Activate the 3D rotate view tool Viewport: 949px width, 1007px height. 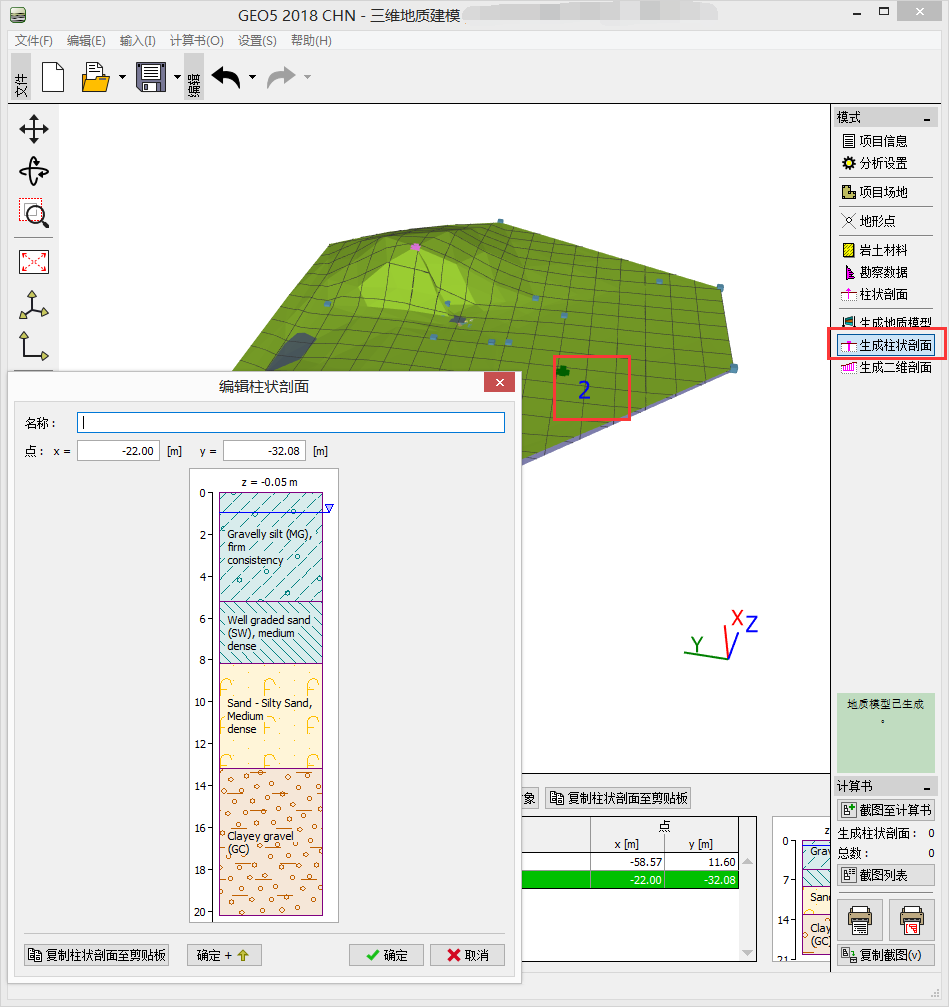coord(34,171)
